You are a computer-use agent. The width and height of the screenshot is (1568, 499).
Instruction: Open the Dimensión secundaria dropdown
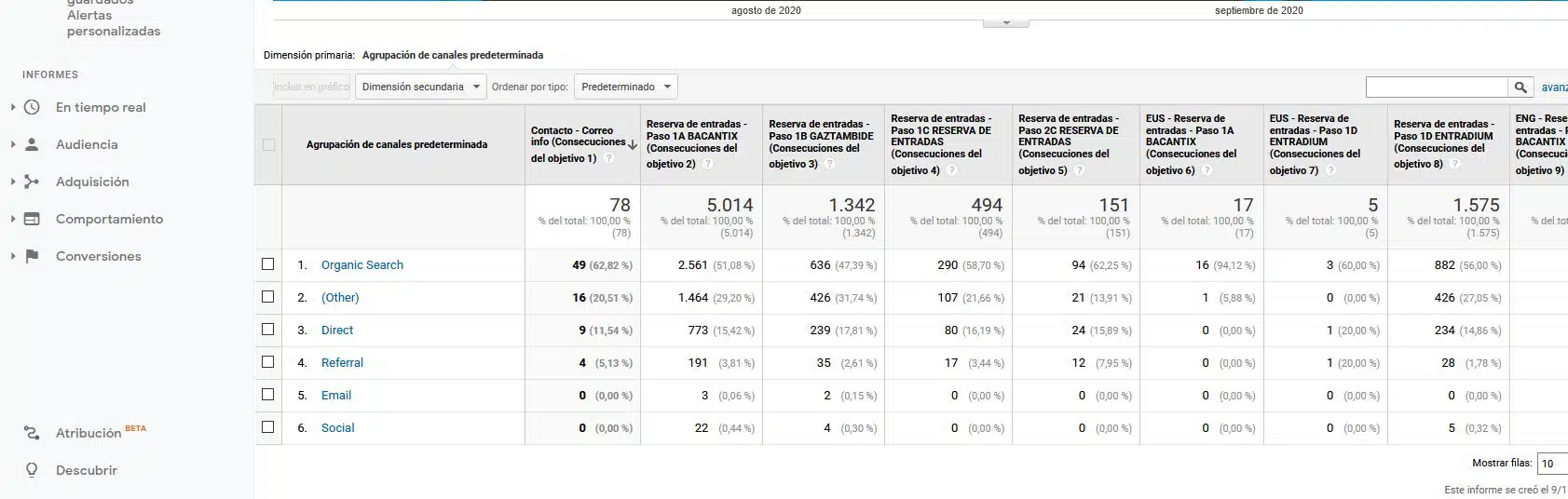tap(420, 87)
